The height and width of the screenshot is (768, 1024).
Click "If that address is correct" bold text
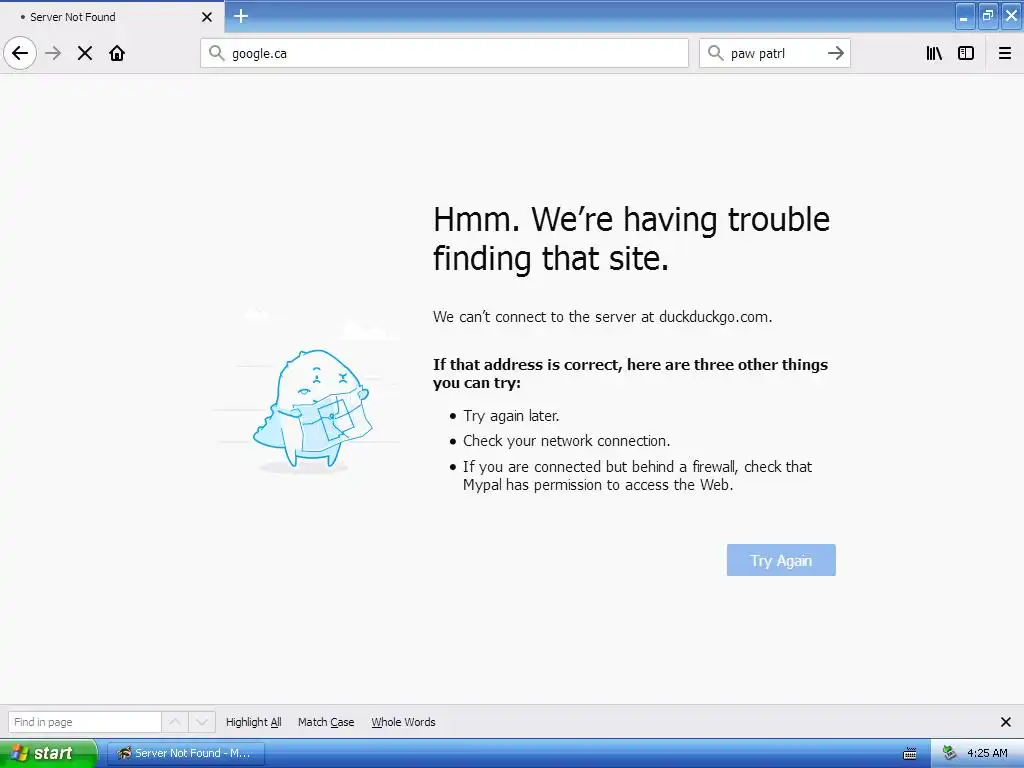click(x=630, y=373)
